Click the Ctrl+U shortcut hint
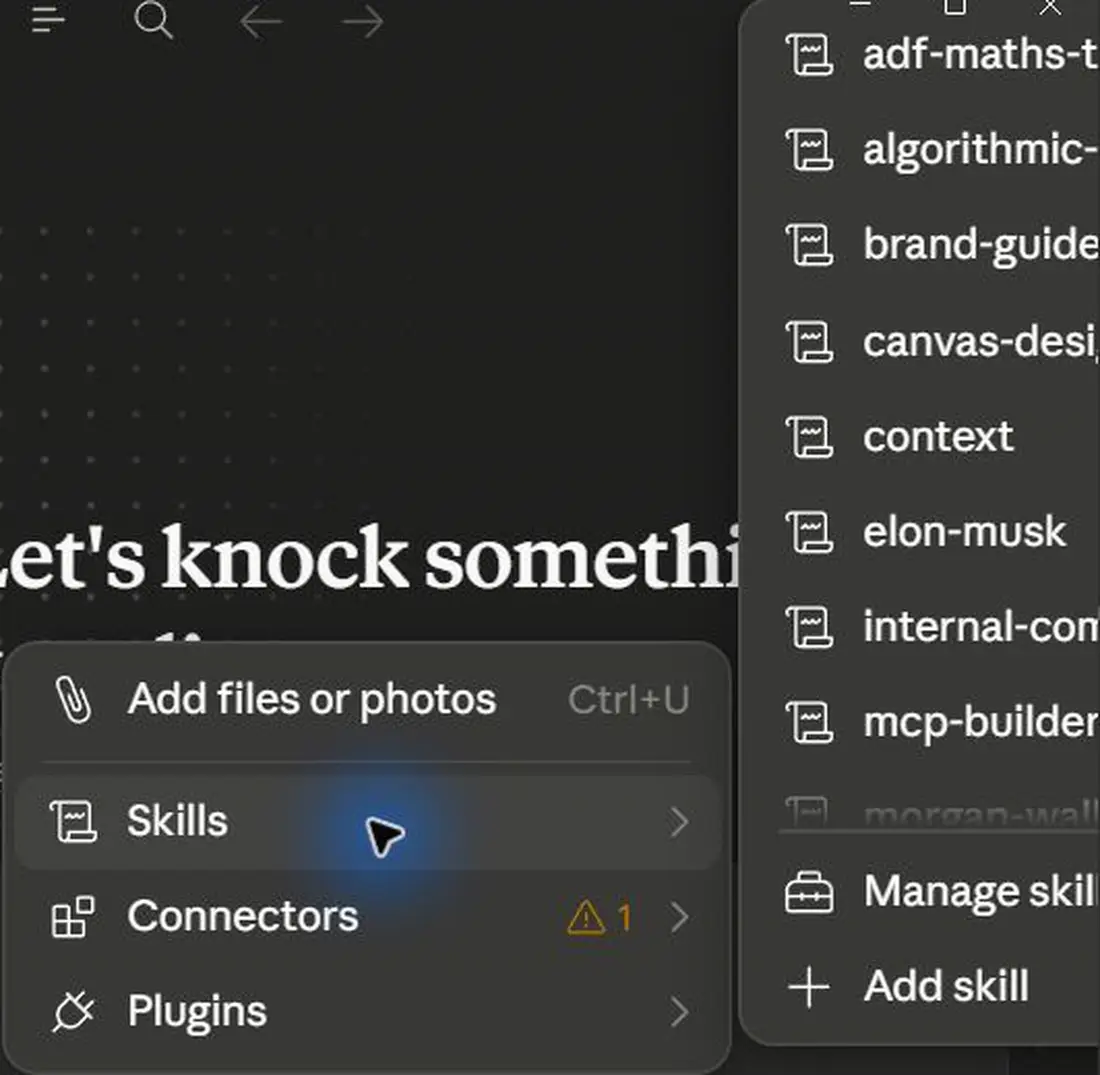 629,700
